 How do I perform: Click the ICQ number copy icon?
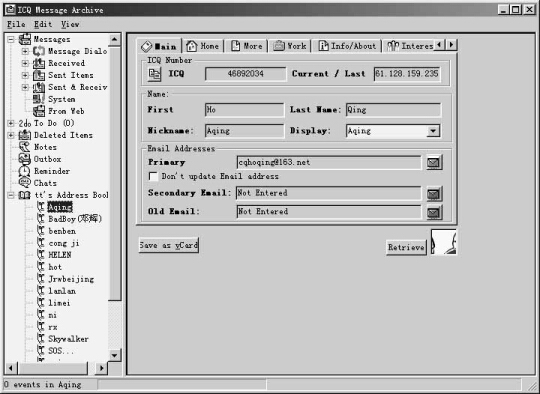[154, 74]
